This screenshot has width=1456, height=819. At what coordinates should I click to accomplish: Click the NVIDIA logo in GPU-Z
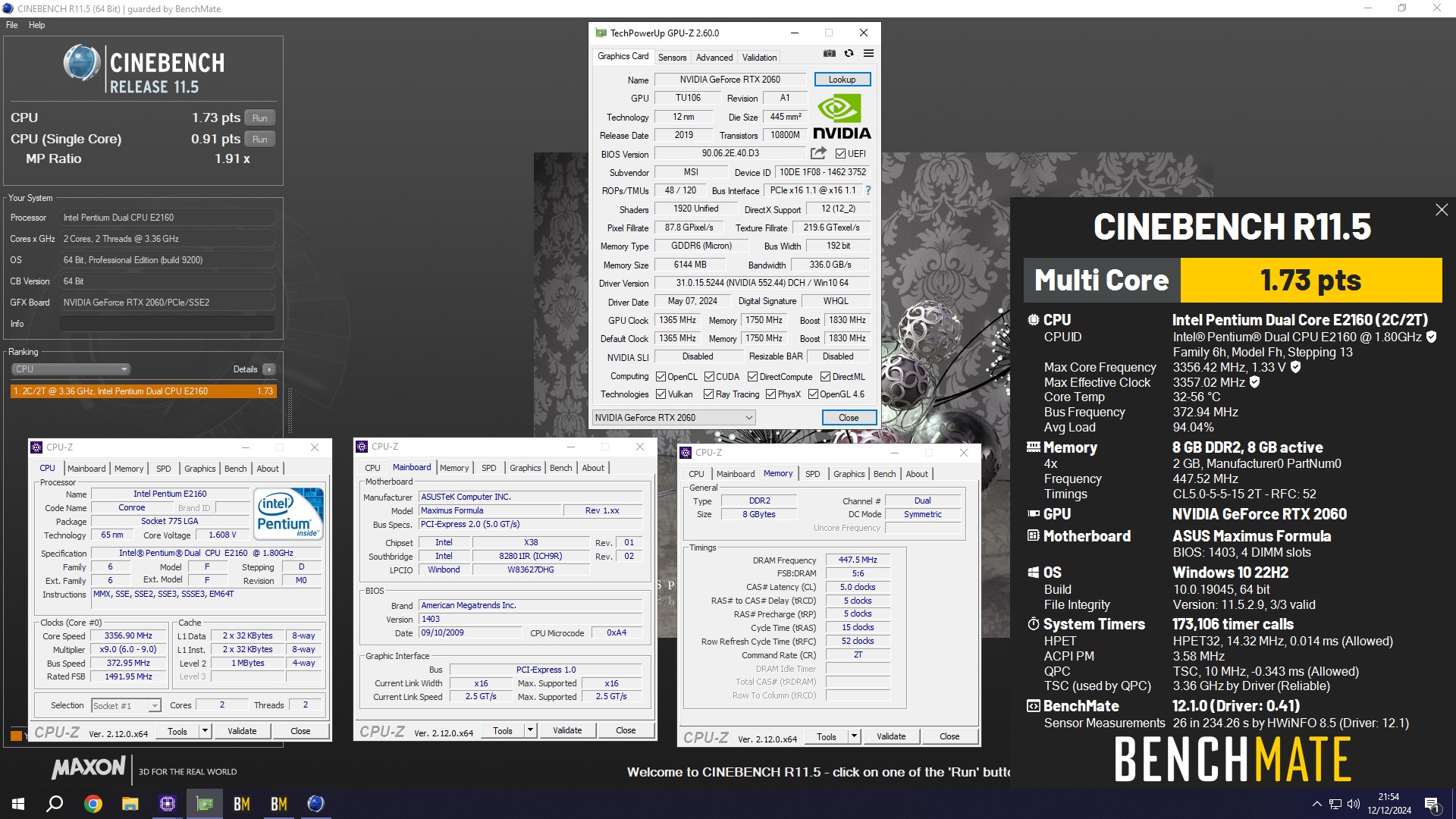coord(842,117)
